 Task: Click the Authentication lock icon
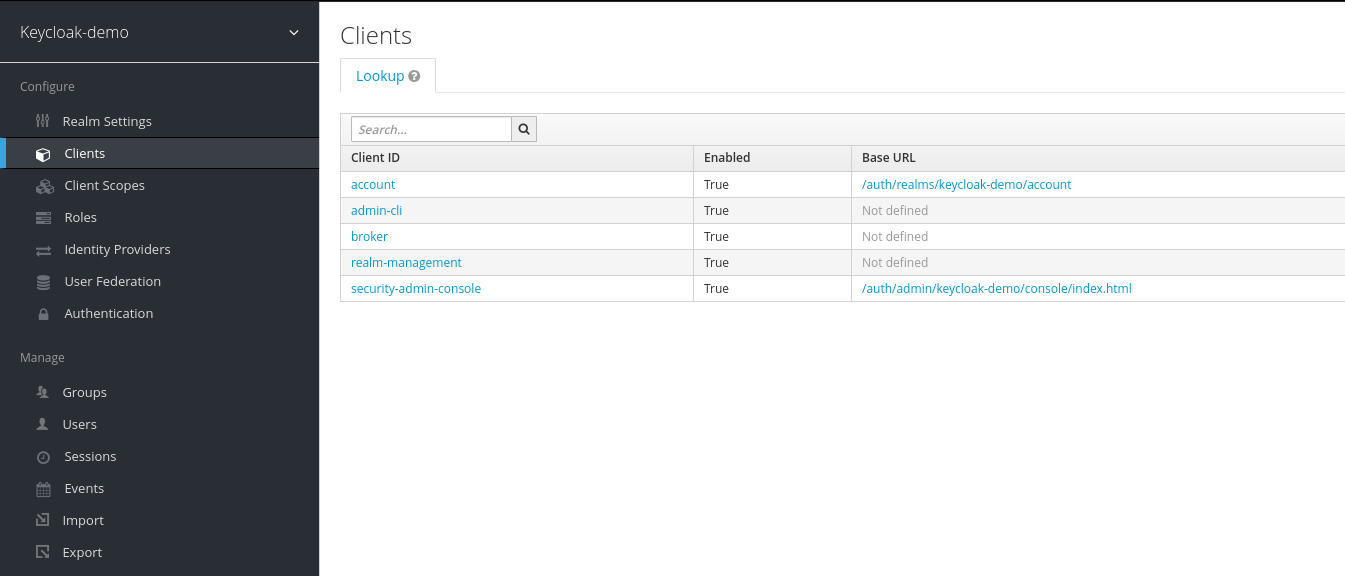(x=43, y=314)
